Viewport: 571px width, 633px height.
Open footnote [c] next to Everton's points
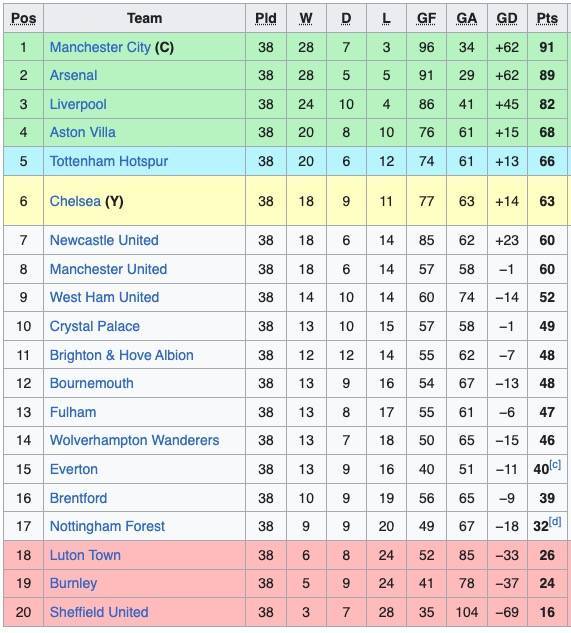555,465
